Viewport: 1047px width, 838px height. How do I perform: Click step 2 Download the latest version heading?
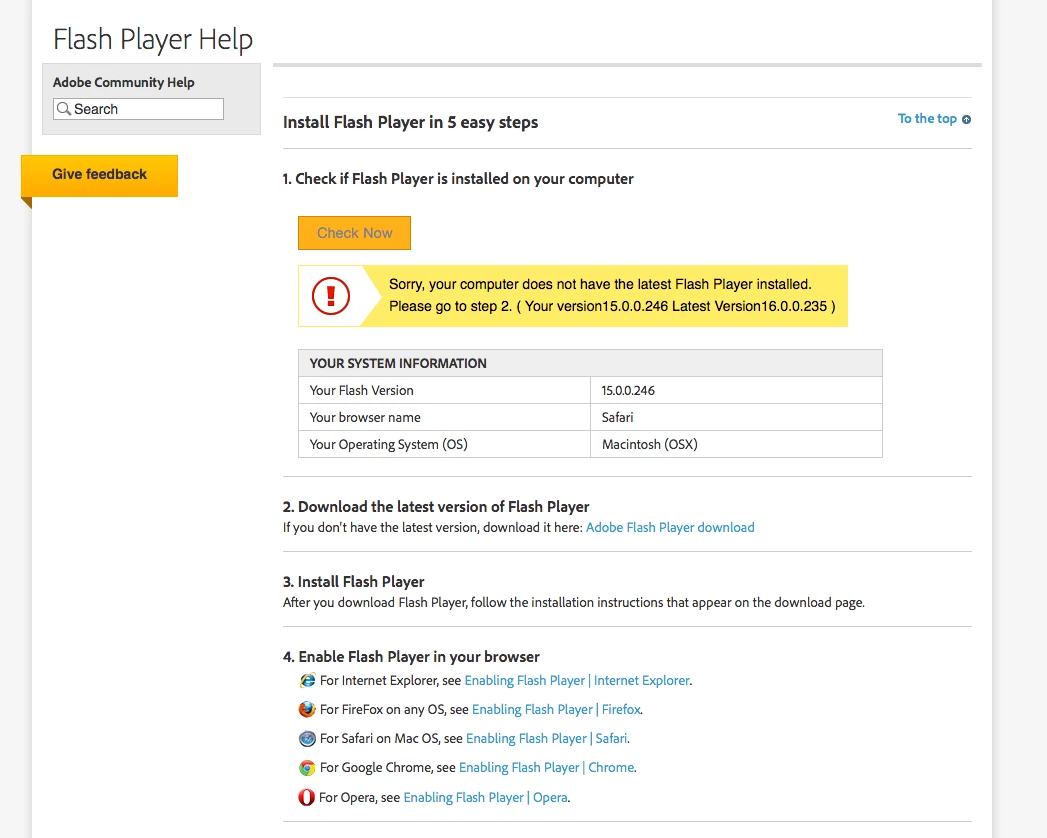[x=436, y=507]
